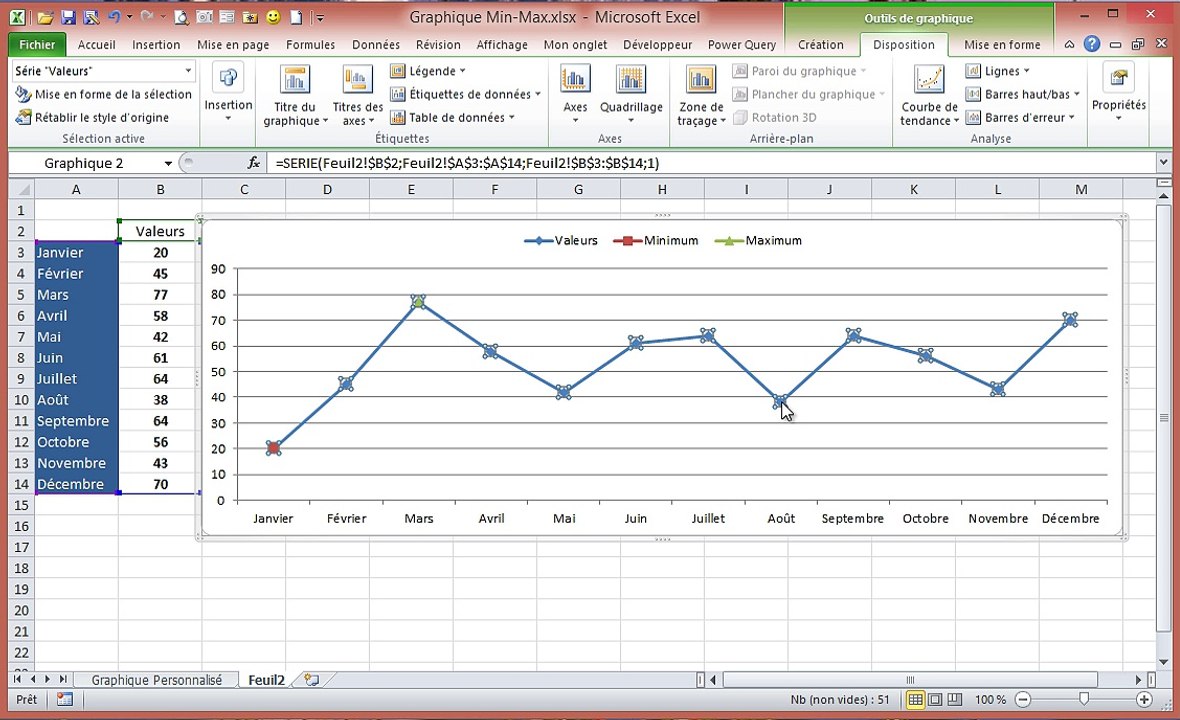
Task: Click the fx insert function icon
Action: pos(254,163)
